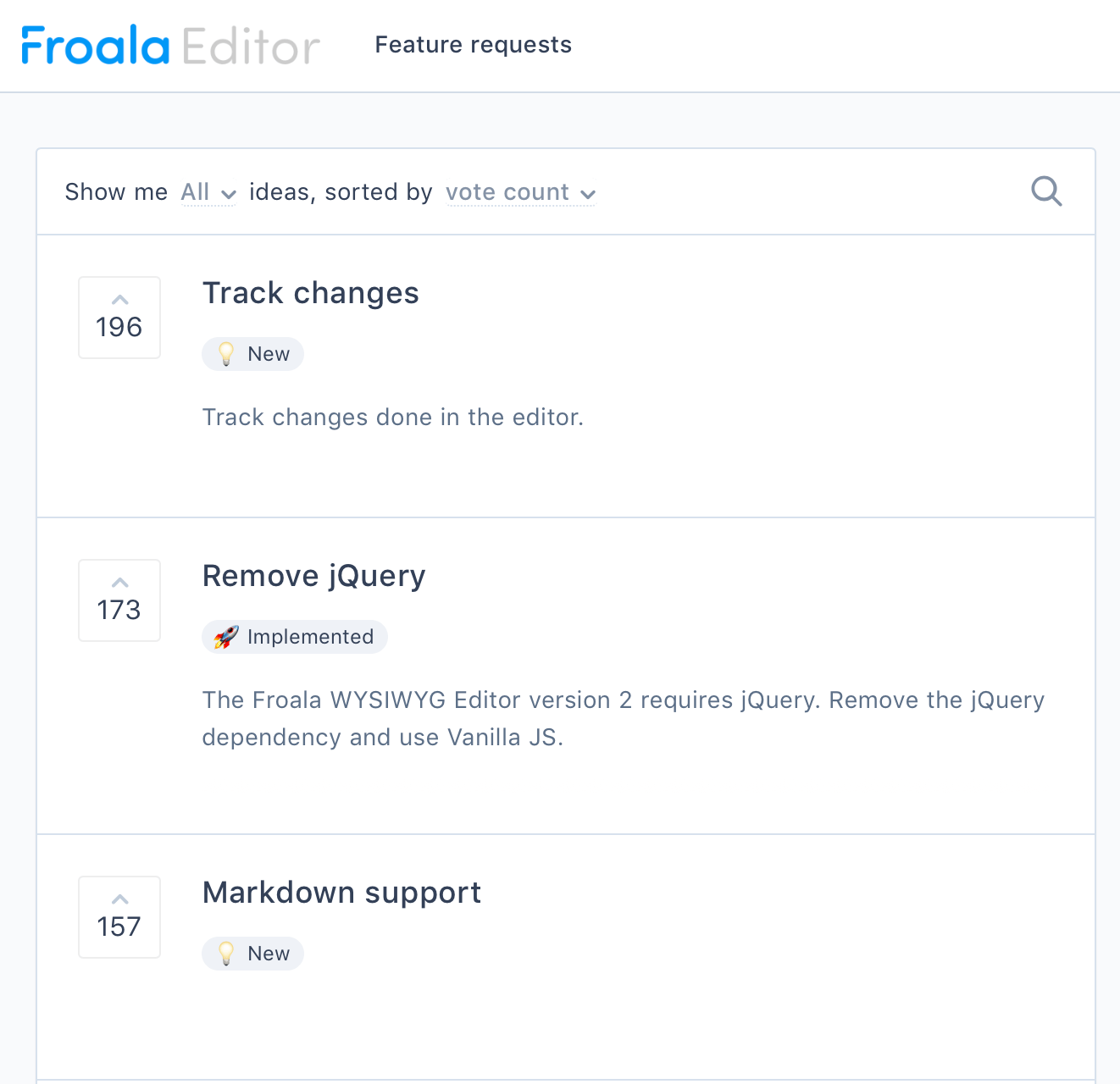Select the Feature requests menu item
1120x1084 pixels.
[473, 44]
